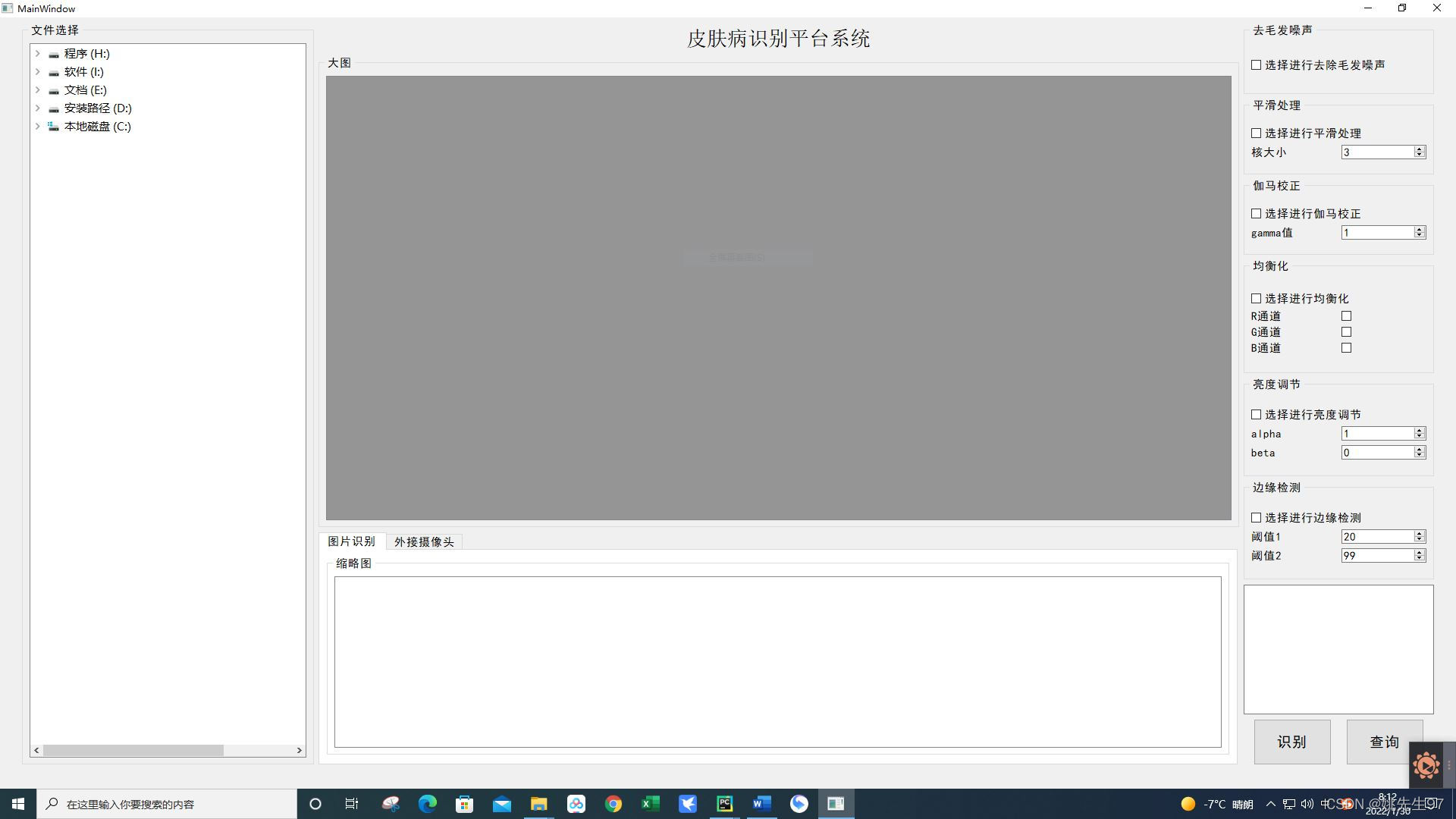The width and height of the screenshot is (1456, 819).
Task: Check the R通道 checkbox
Action: [1346, 316]
